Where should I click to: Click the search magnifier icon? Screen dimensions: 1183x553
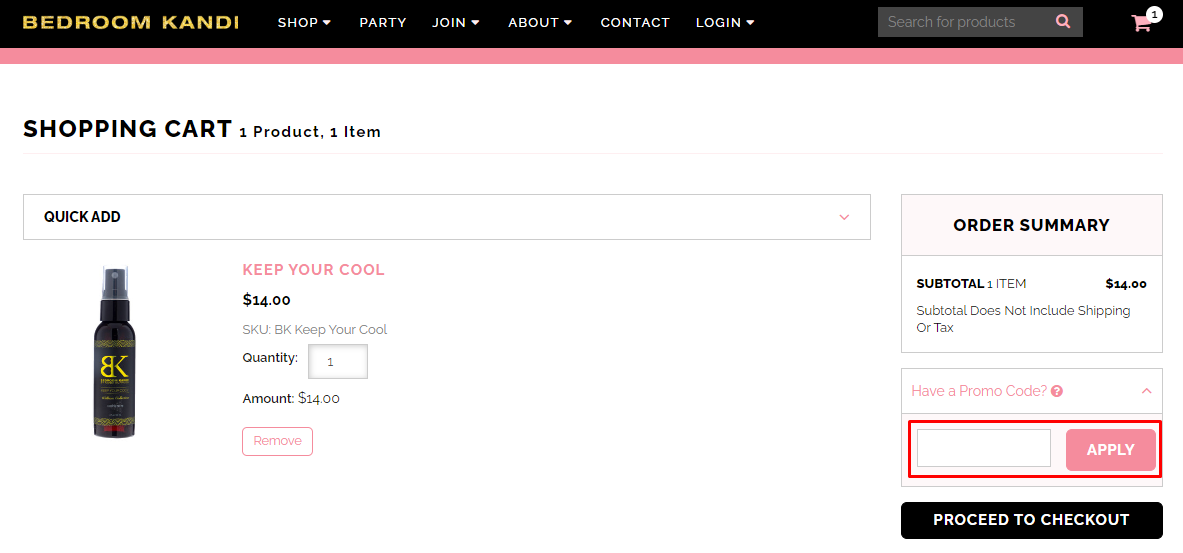click(1063, 22)
